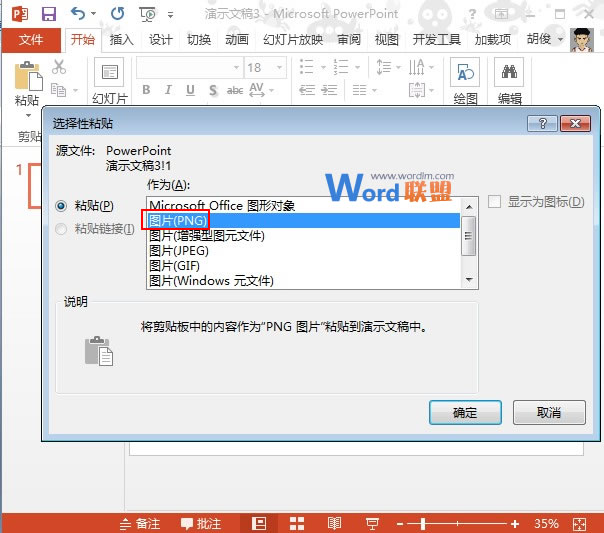This screenshot has width=604, height=533.
Task: Select the 粘贴链接(I) radio button
Action: [x=61, y=229]
